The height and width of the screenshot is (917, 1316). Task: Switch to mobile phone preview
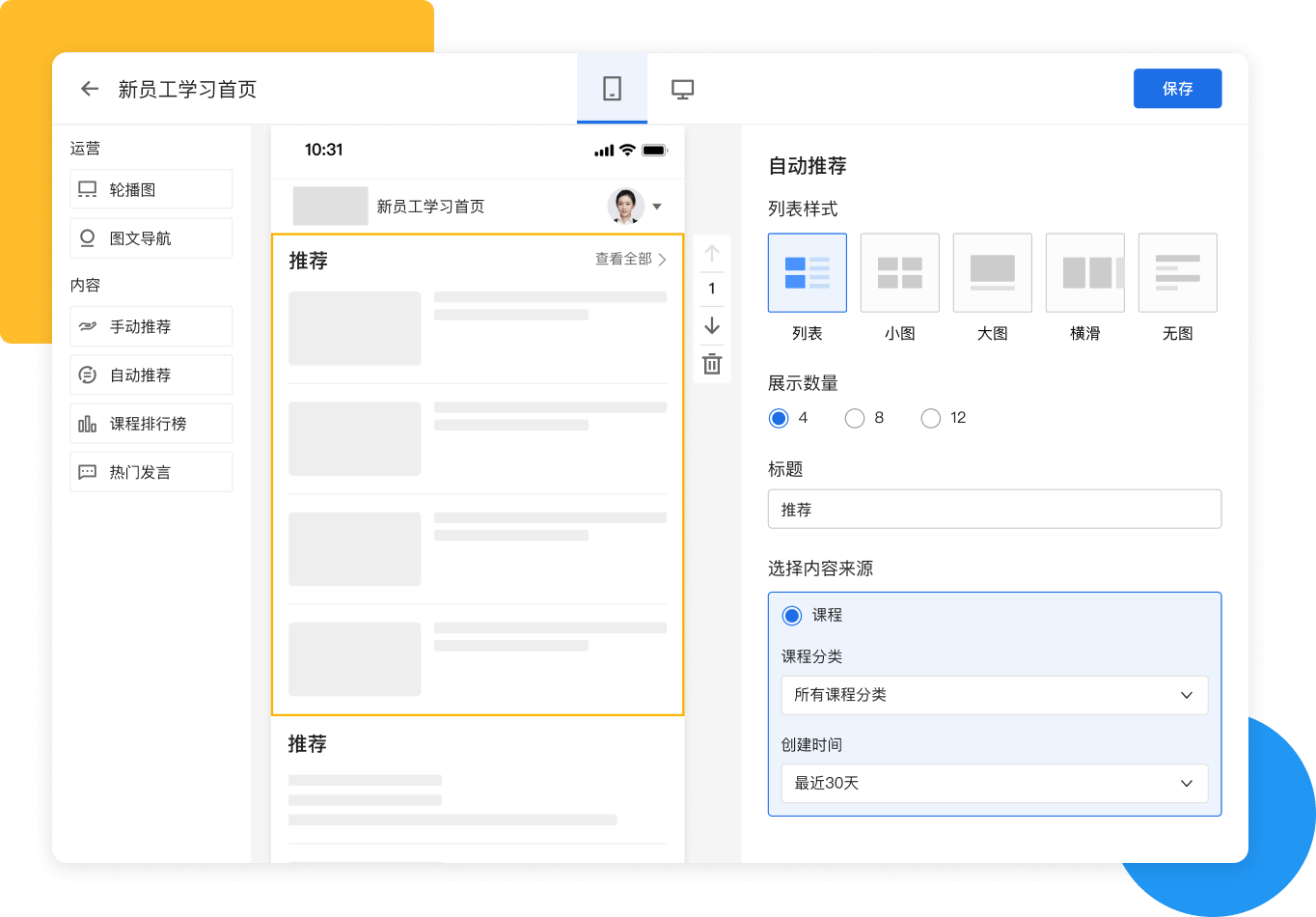coord(612,89)
